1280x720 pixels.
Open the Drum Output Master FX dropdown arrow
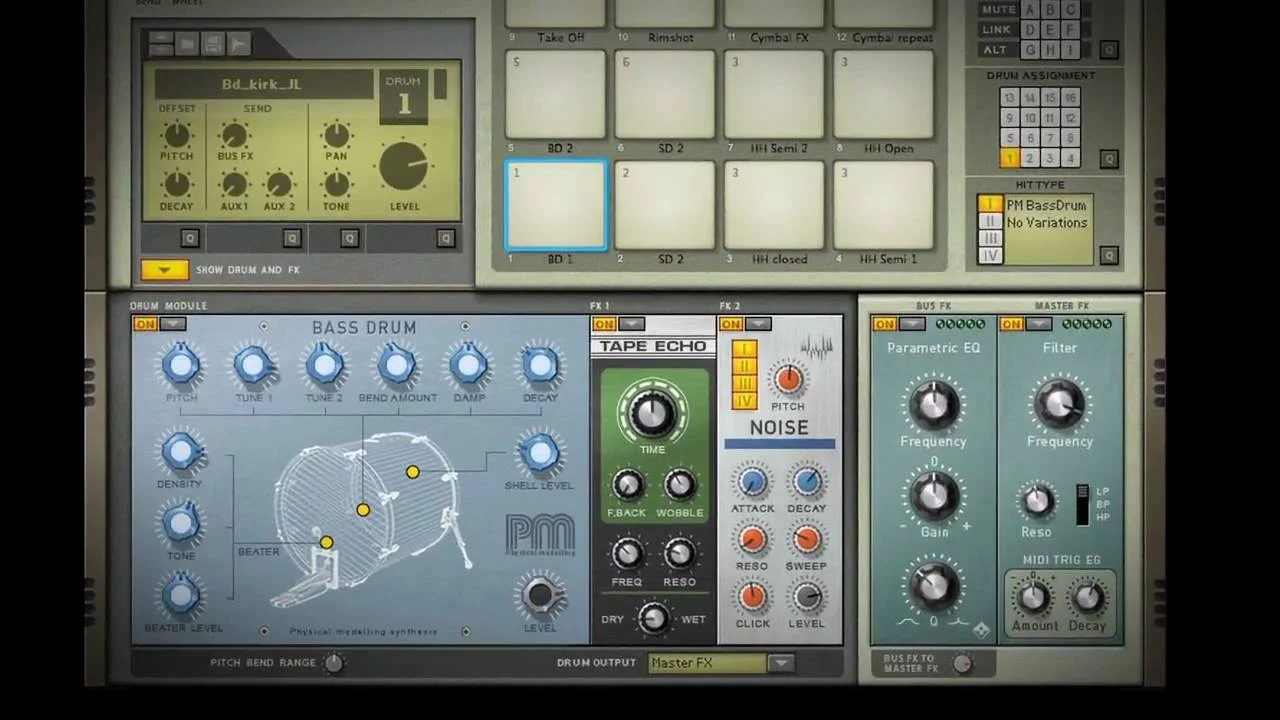tap(781, 663)
